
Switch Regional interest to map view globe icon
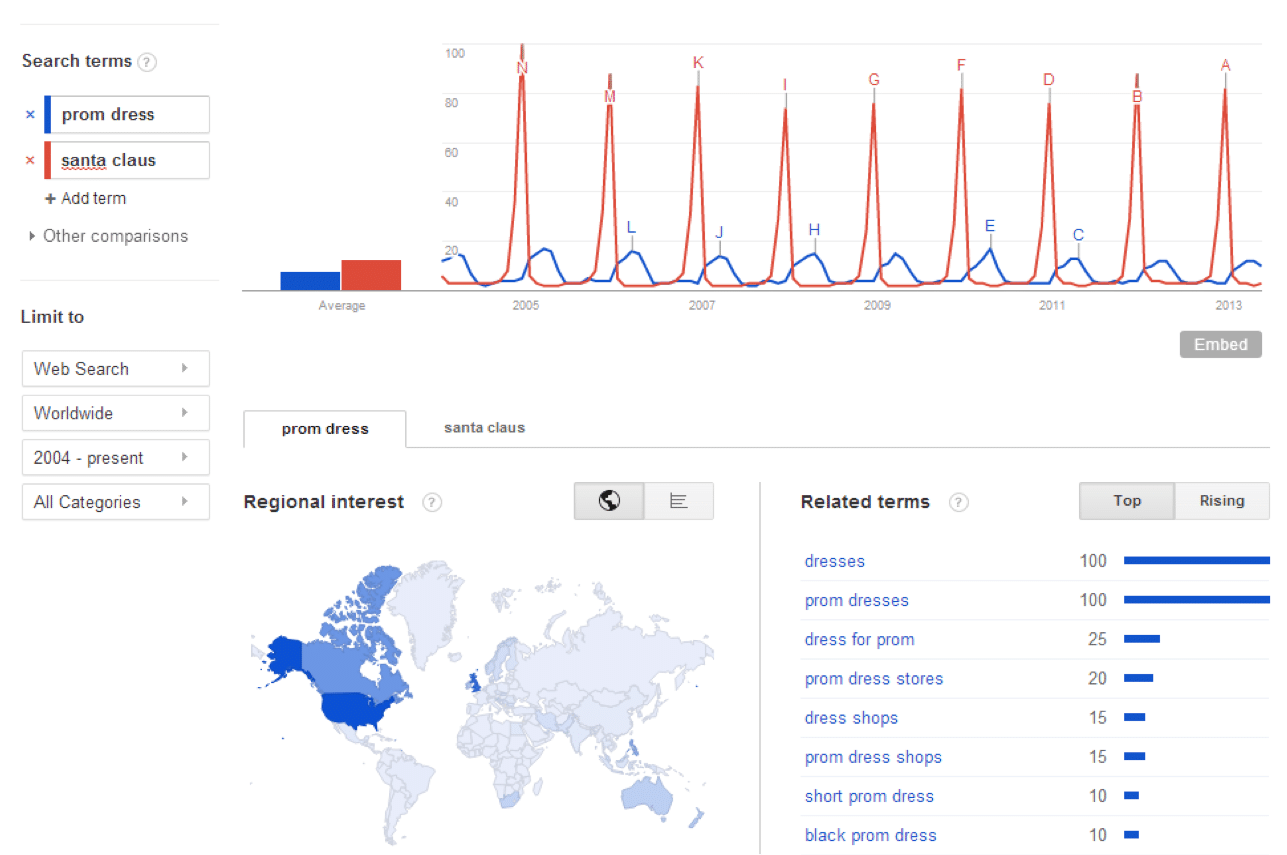click(608, 500)
